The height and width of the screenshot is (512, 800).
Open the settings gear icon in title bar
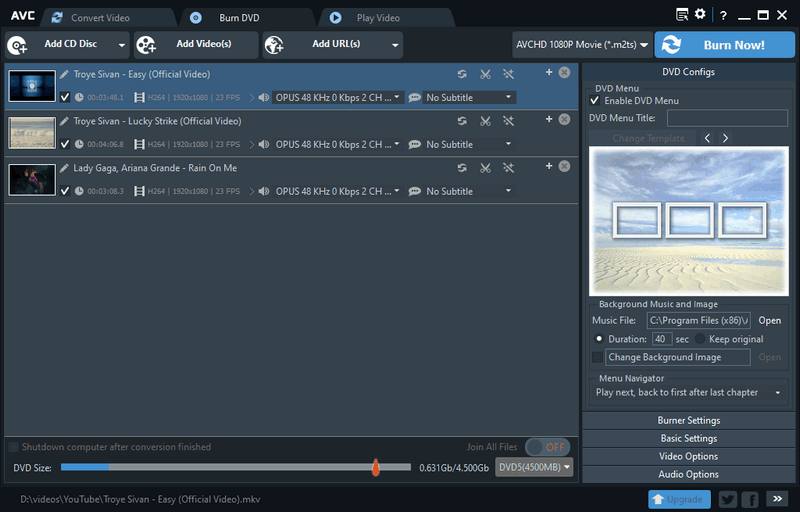(700, 15)
